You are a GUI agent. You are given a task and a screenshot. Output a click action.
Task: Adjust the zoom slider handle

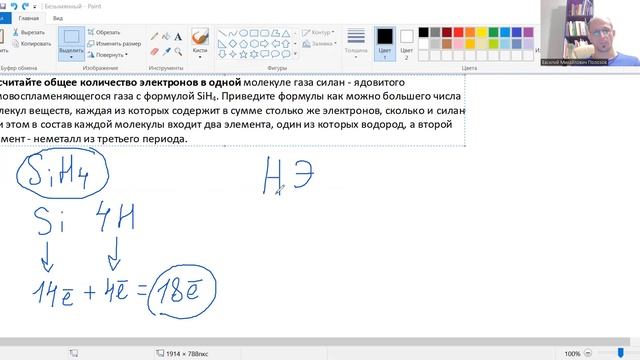click(620, 353)
